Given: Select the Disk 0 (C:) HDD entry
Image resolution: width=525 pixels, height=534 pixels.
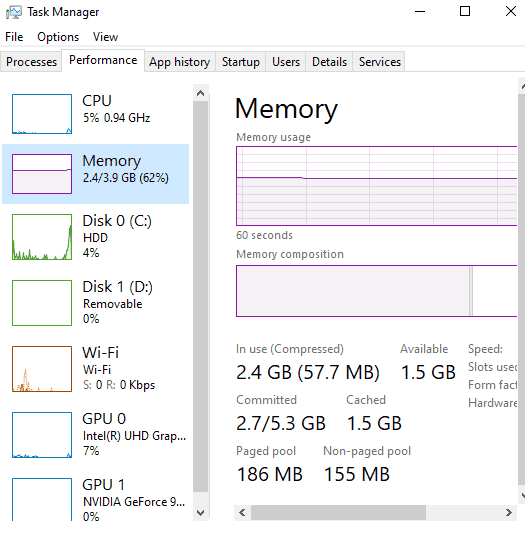Looking at the screenshot, I should (96, 237).
